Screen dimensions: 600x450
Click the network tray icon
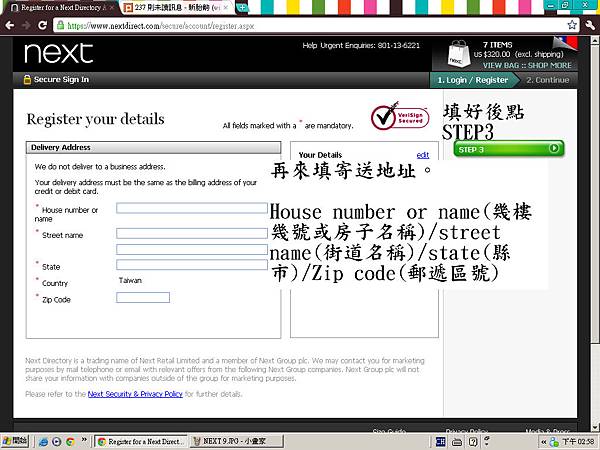(554, 442)
